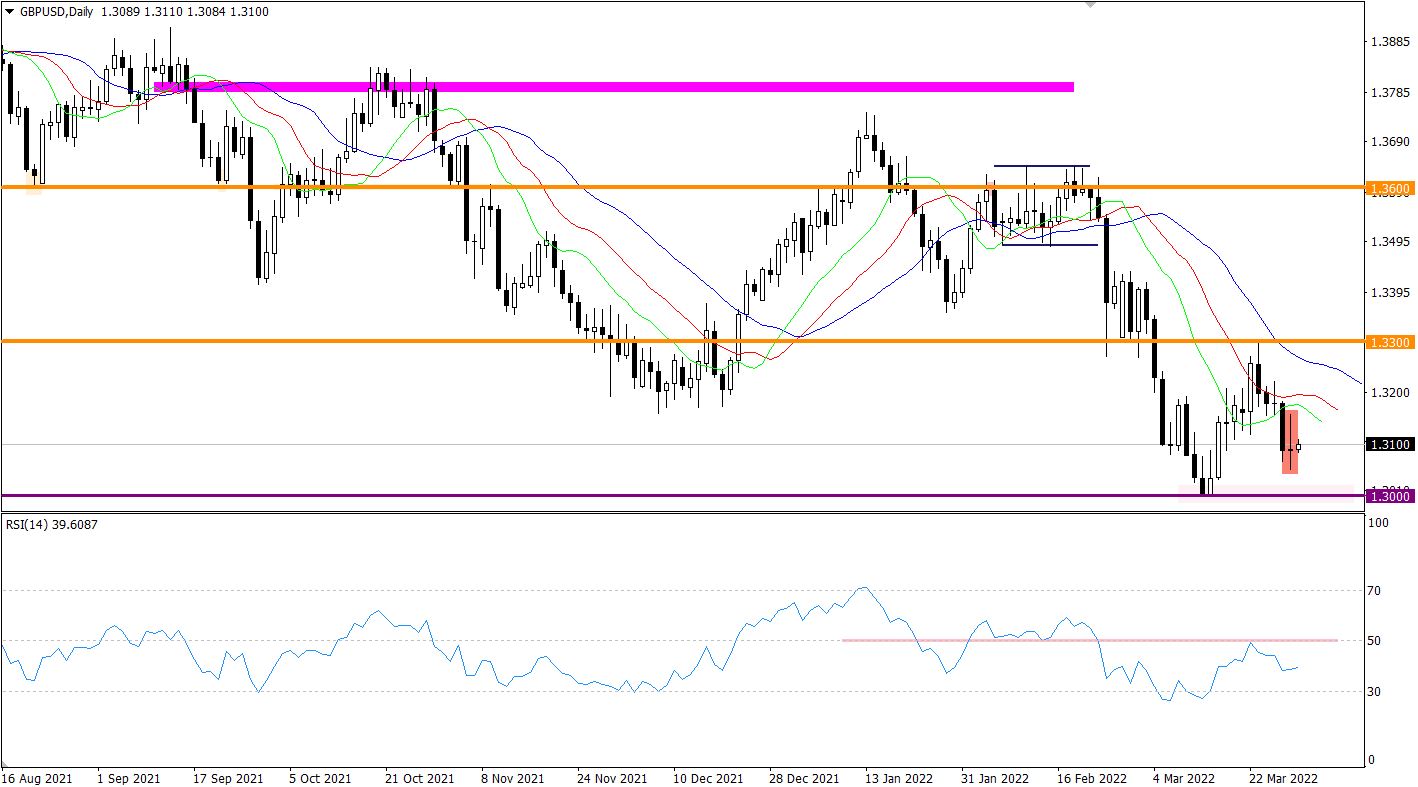Select the grey chart shift marker at top
This screenshot has width=1418, height=787.
pyautogui.click(x=1090, y=5)
